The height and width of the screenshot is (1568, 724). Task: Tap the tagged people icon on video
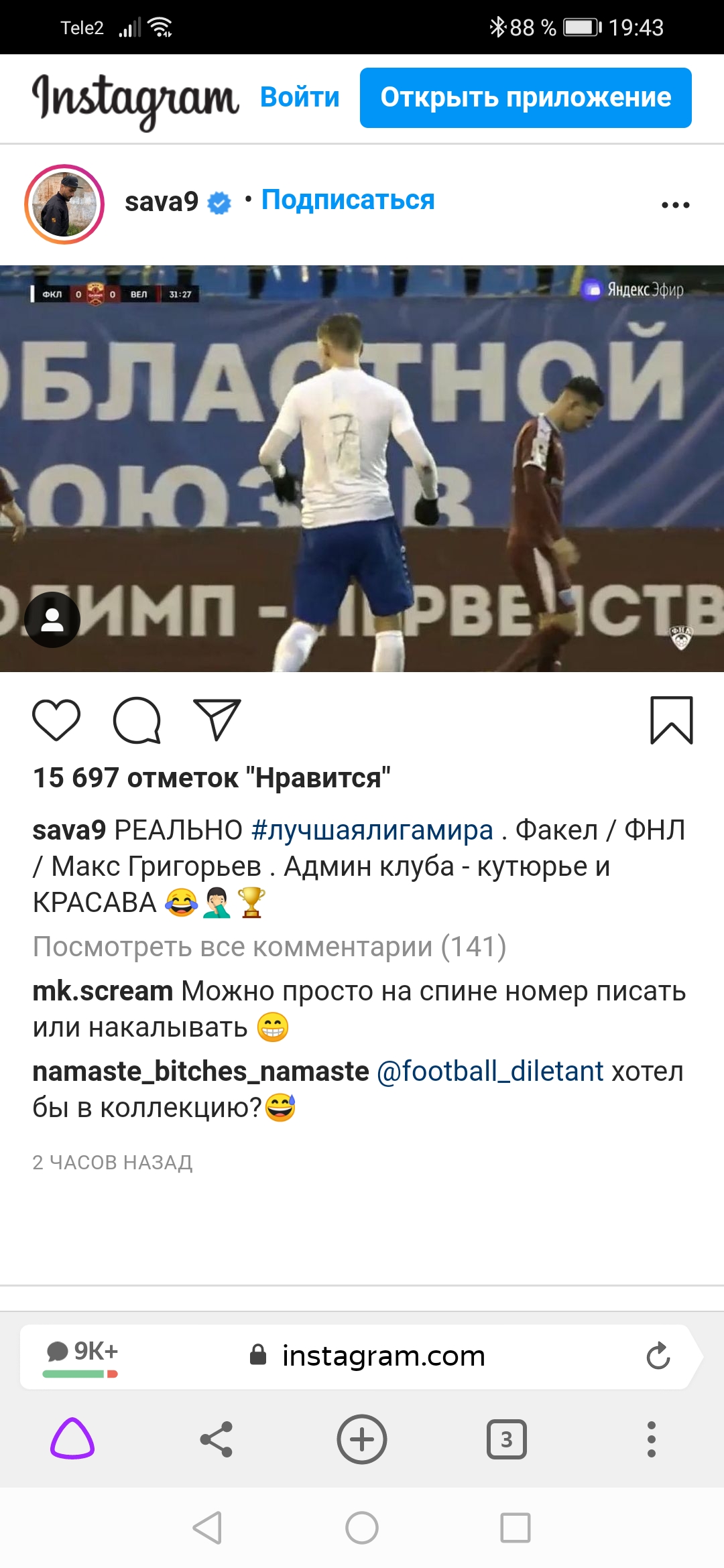(x=52, y=620)
